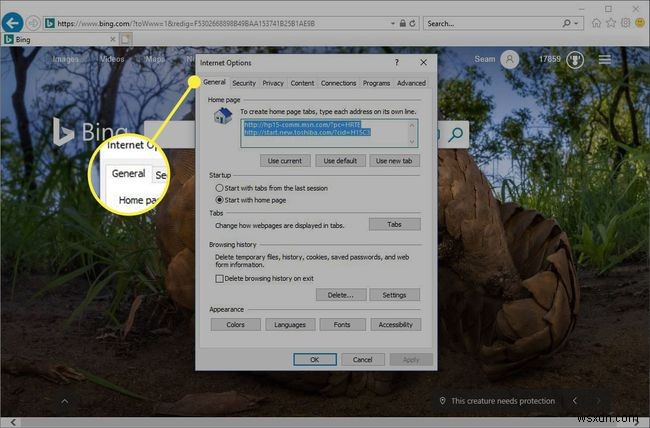The width and height of the screenshot is (650, 428).
Task: Click the refresh icon in address bar
Action: pos(412,24)
